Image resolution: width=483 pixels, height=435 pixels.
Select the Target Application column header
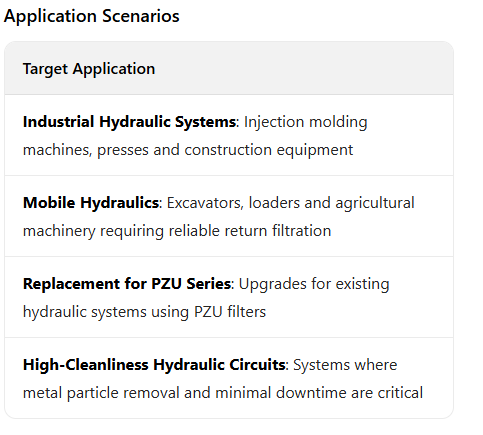click(x=89, y=69)
